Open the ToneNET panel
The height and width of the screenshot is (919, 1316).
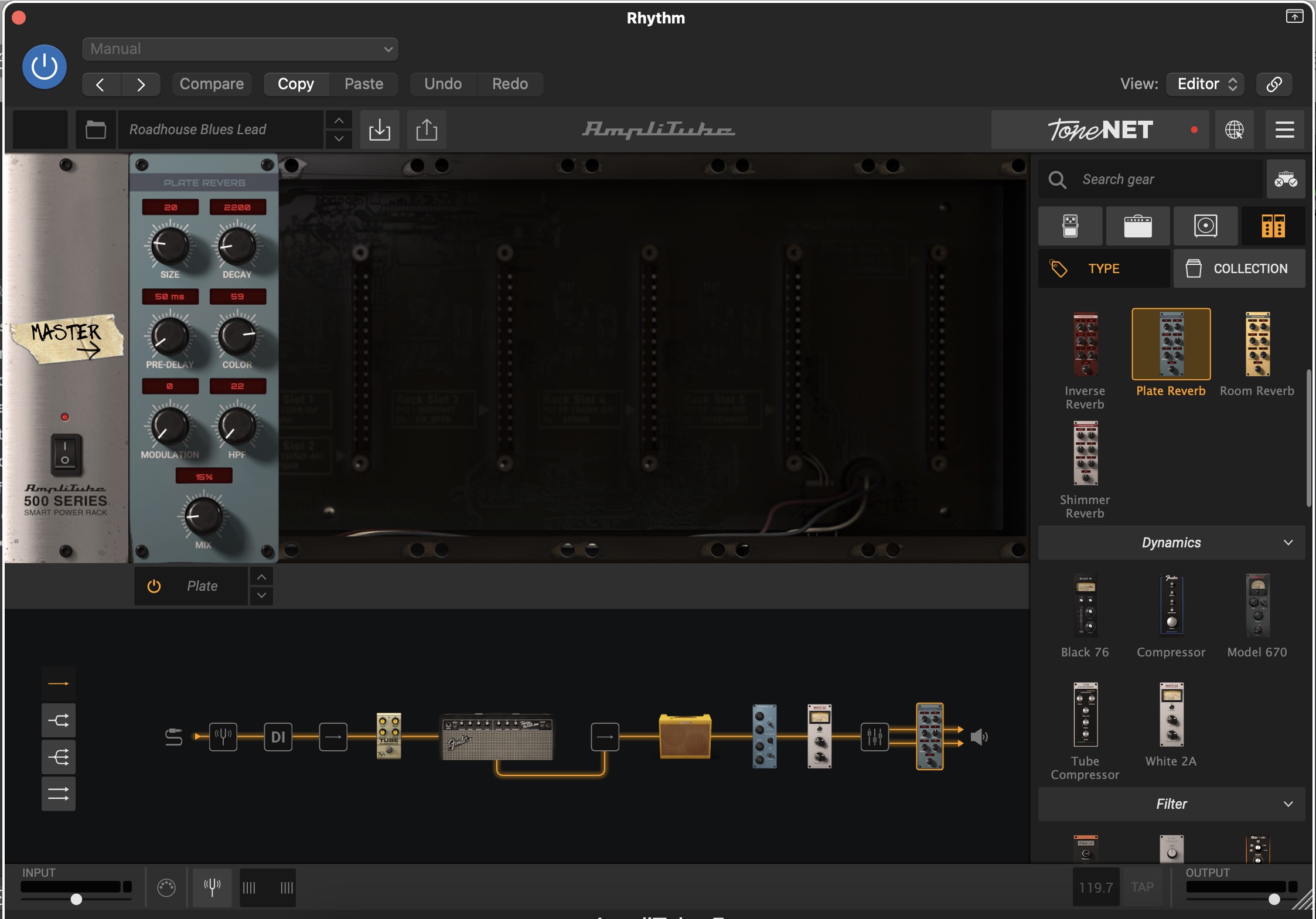click(x=1100, y=130)
